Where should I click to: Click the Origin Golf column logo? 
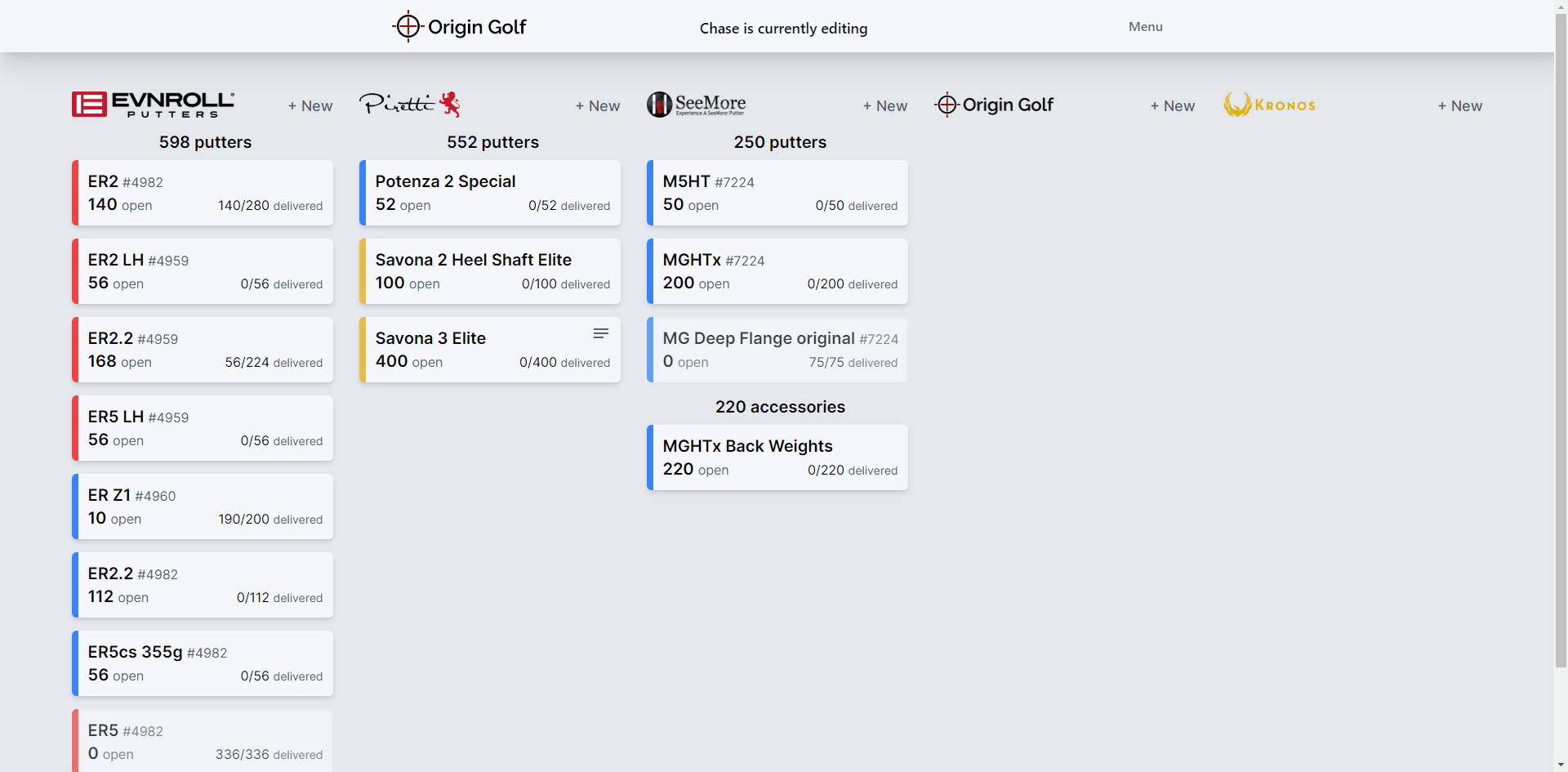(x=994, y=105)
